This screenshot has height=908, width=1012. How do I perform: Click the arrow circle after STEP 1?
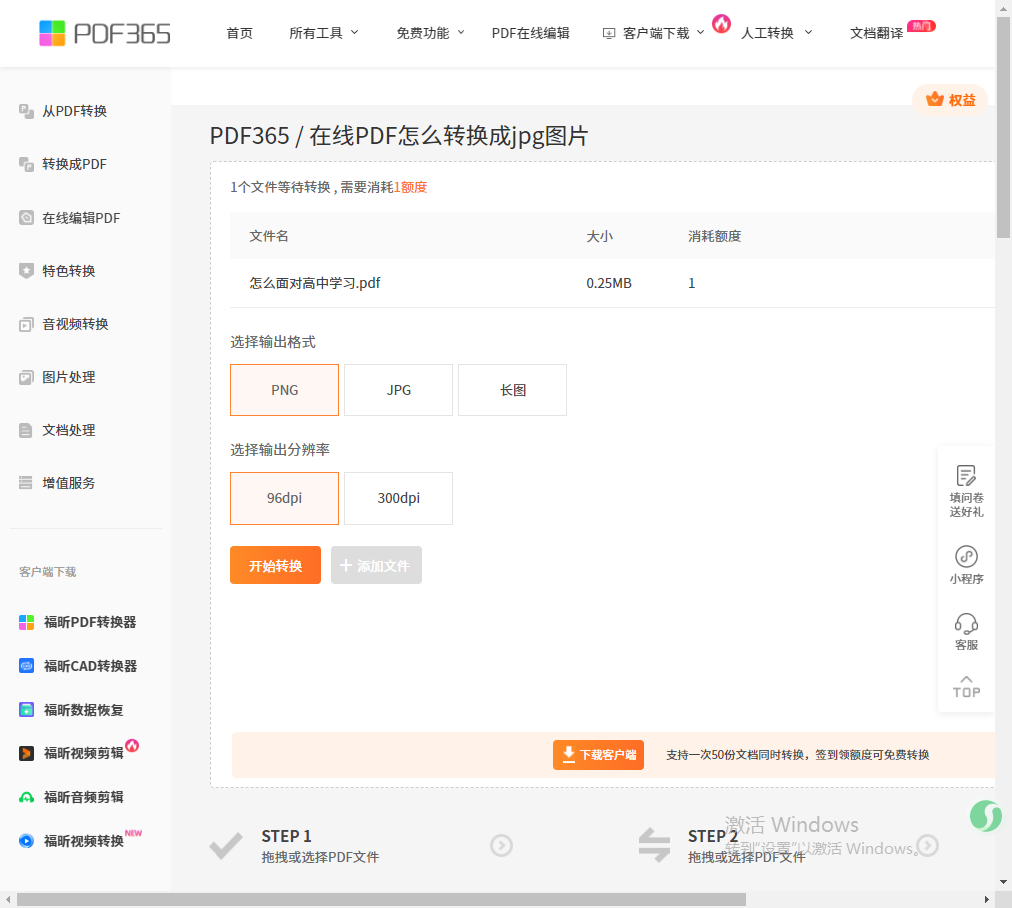coord(501,845)
